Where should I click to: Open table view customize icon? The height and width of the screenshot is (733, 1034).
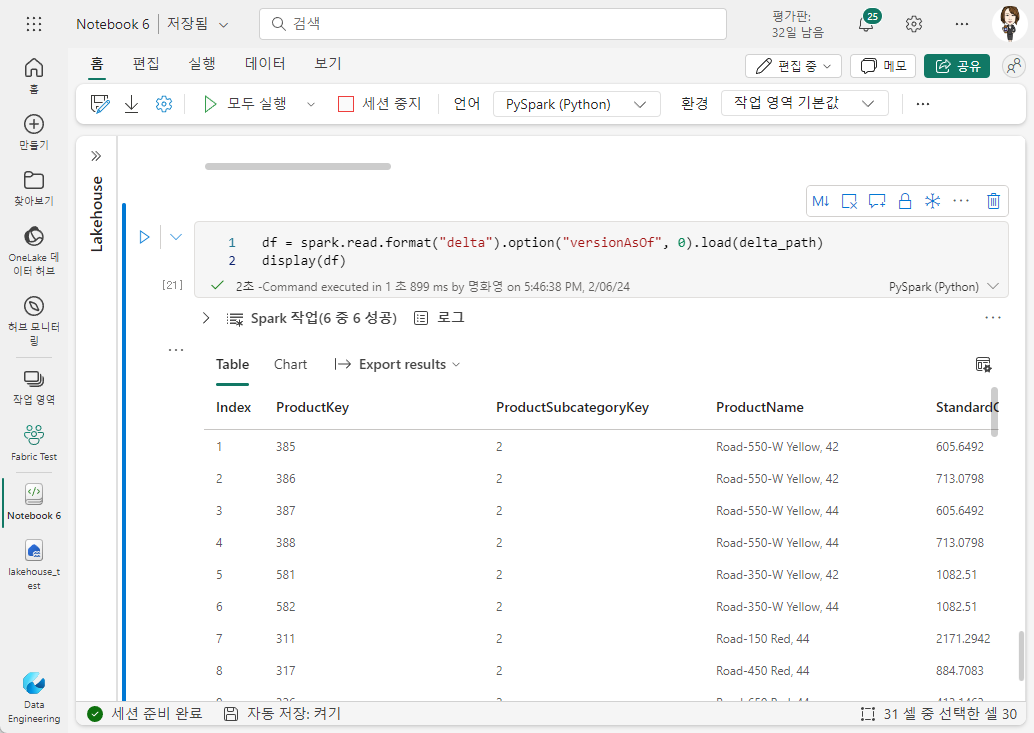click(983, 365)
